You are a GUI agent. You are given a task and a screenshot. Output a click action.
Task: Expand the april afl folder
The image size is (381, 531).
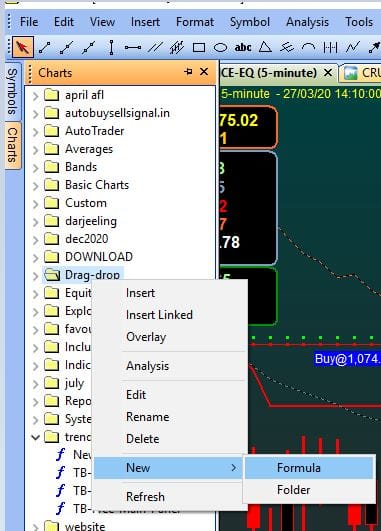(35, 96)
